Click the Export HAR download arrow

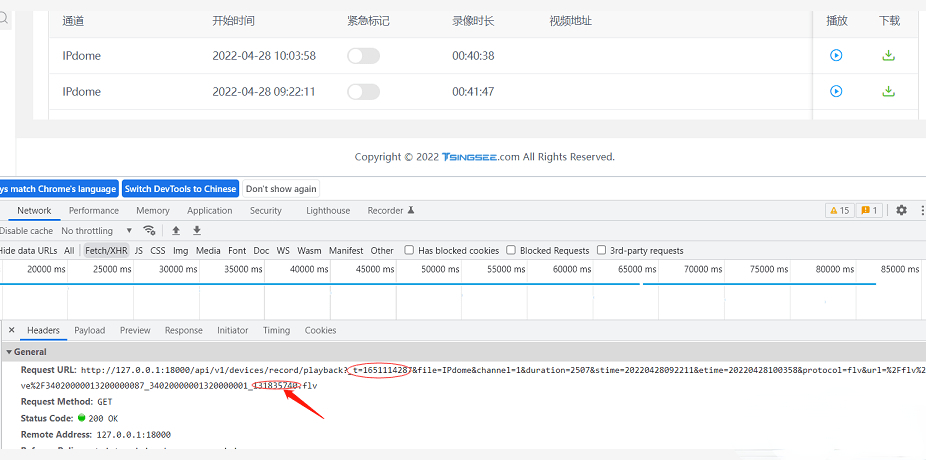(197, 230)
